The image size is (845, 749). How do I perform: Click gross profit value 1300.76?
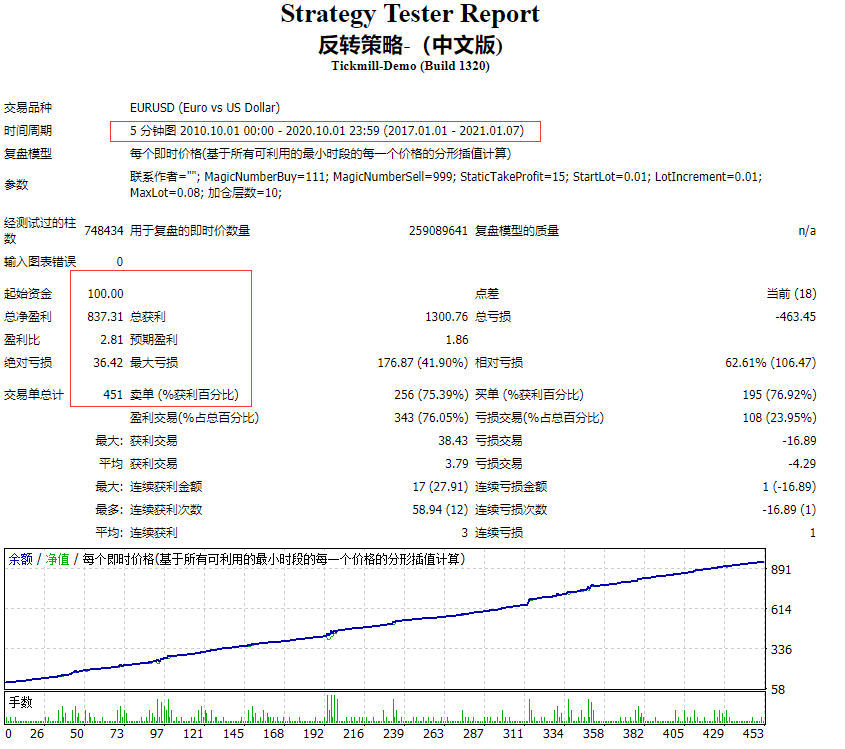[446, 317]
